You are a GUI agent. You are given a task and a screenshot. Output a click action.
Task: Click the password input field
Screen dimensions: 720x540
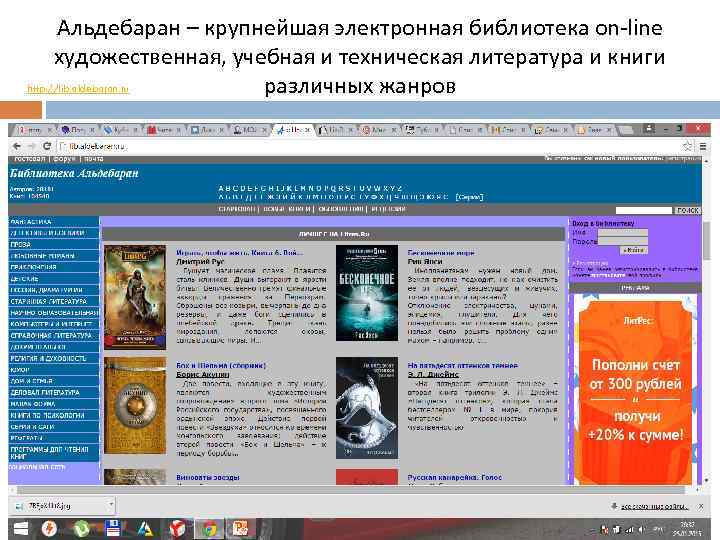pos(622,241)
